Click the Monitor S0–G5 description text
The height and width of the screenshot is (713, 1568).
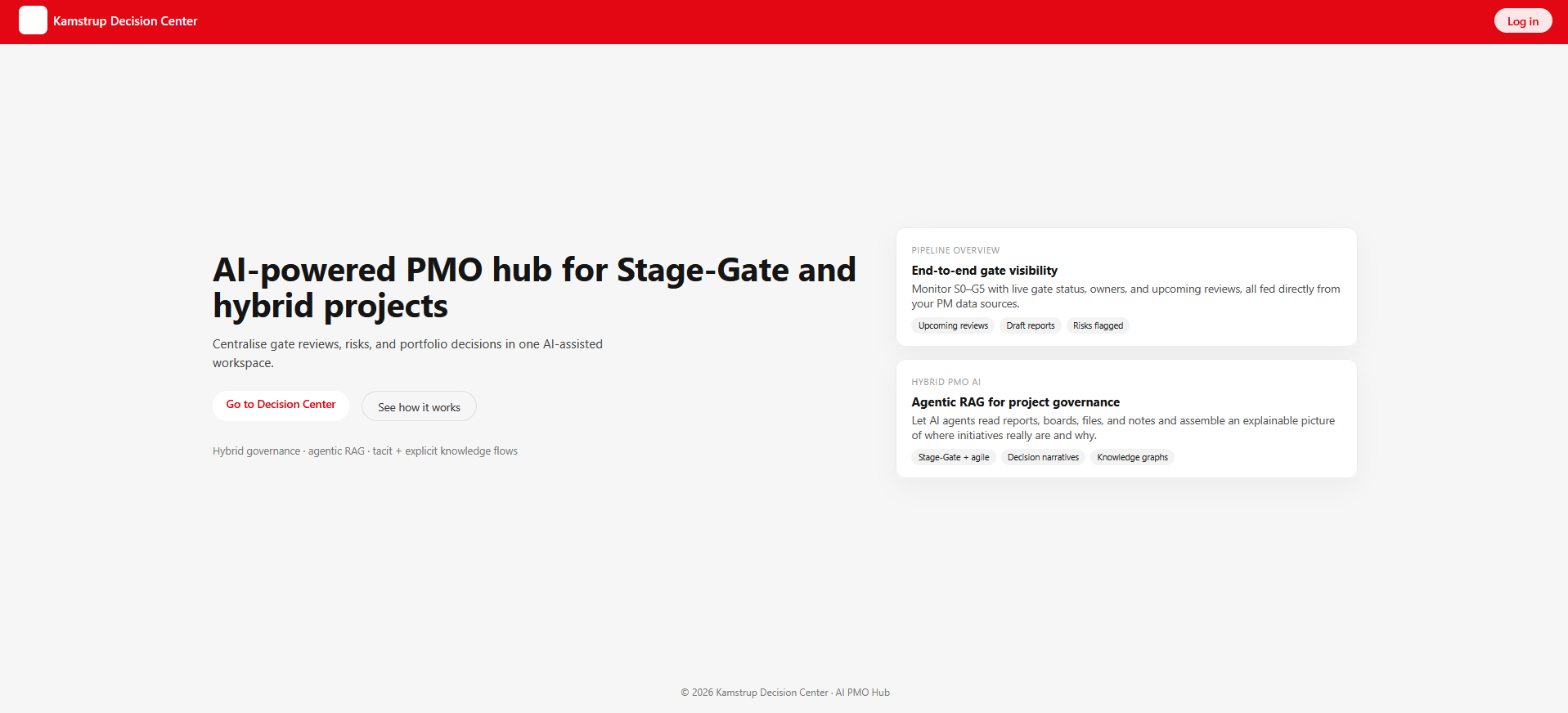click(x=1125, y=296)
